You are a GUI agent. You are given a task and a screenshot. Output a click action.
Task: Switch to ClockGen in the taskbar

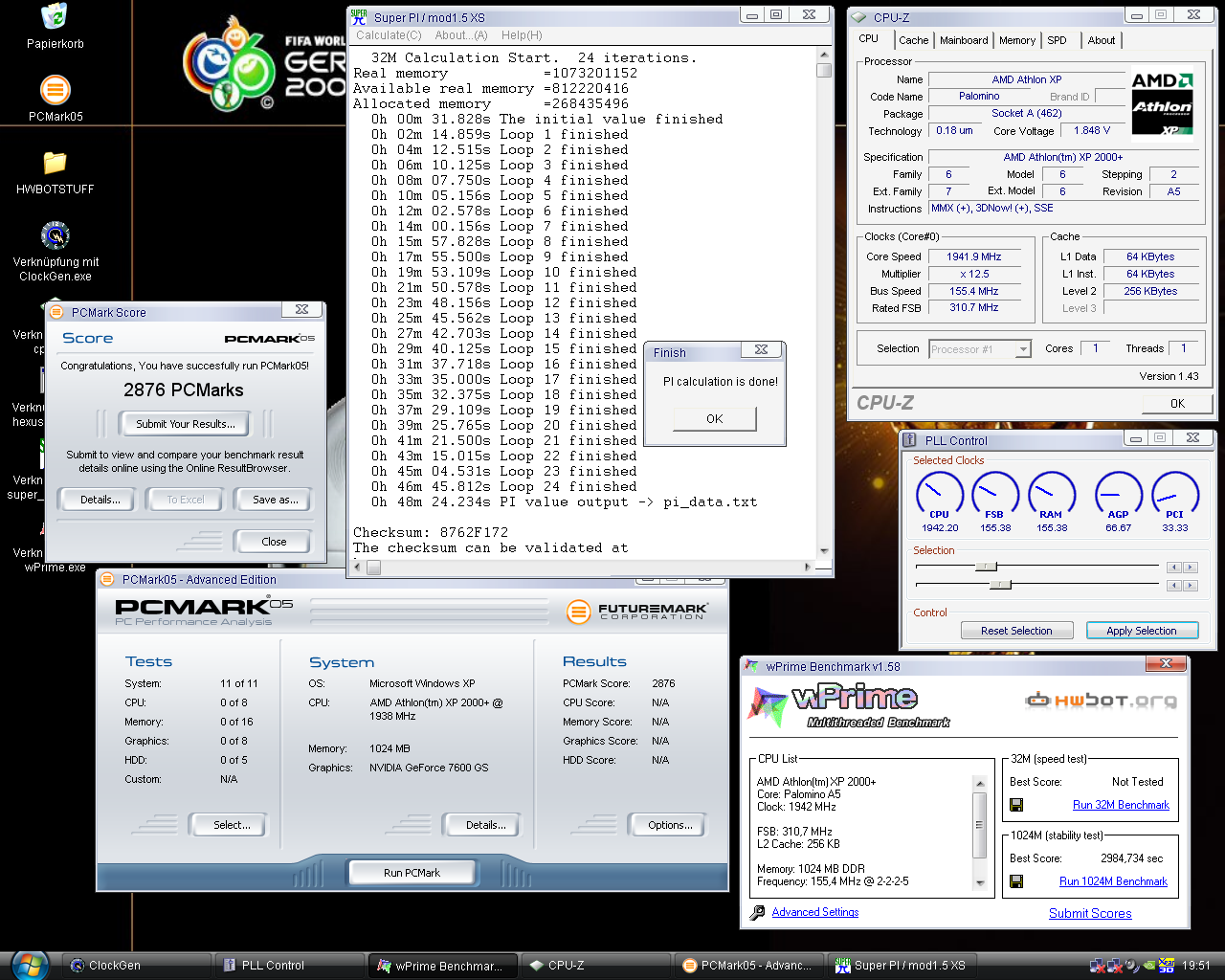pyautogui.click(x=137, y=966)
